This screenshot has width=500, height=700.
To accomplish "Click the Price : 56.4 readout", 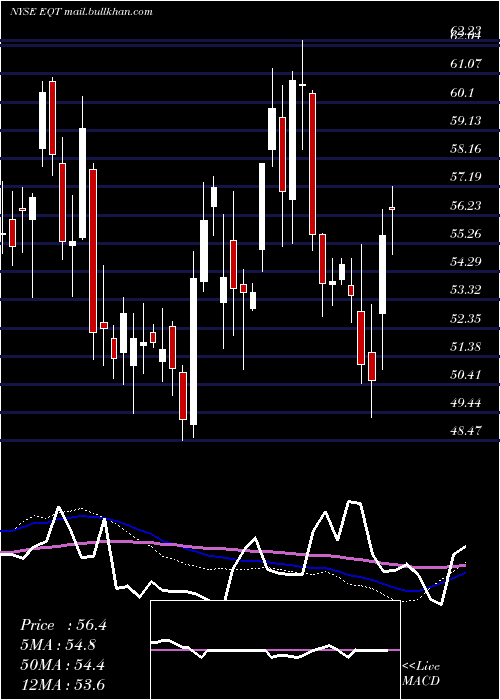I will coord(63,625).
